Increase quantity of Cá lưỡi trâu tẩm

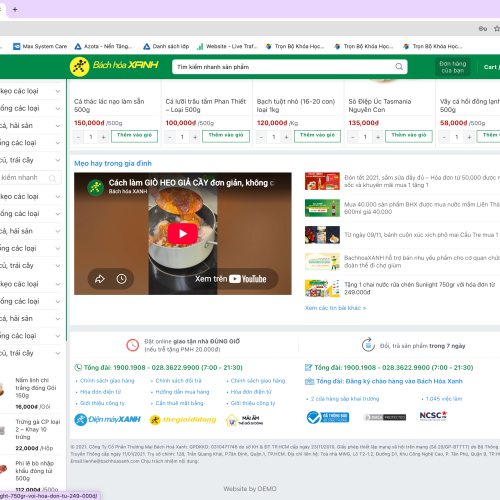(x=195, y=137)
